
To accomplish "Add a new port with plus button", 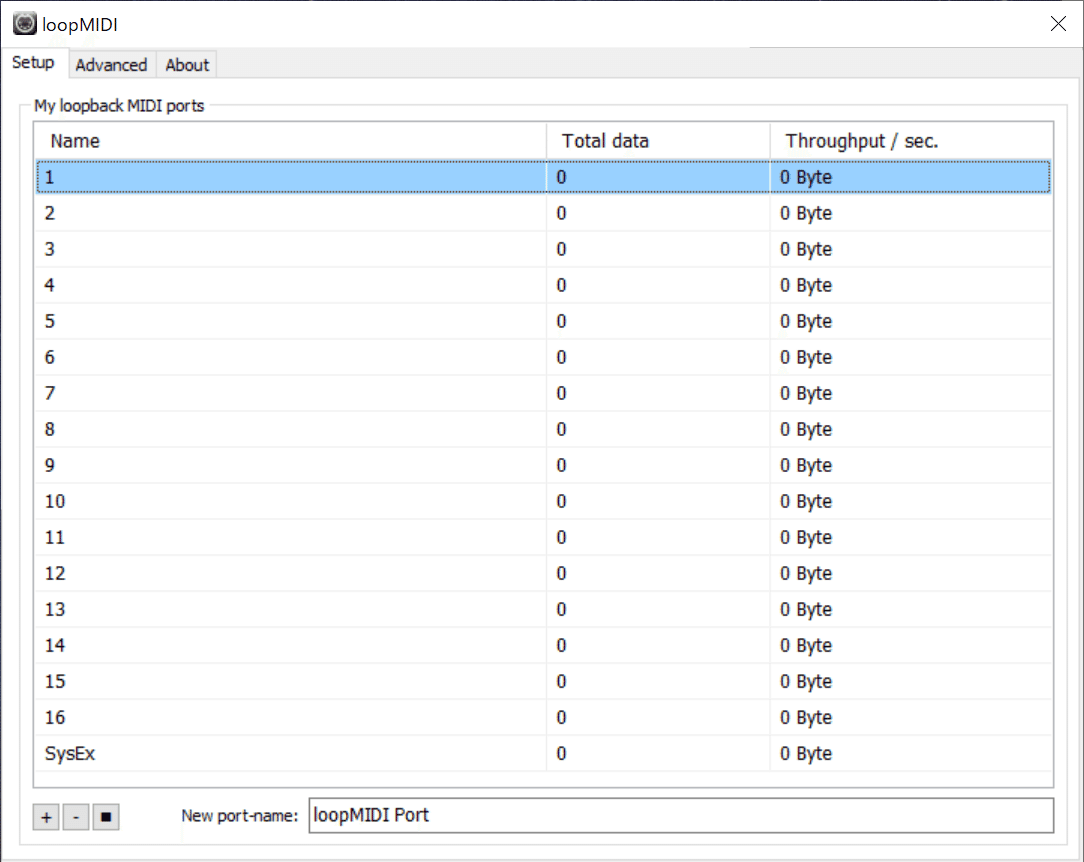I will point(46,817).
